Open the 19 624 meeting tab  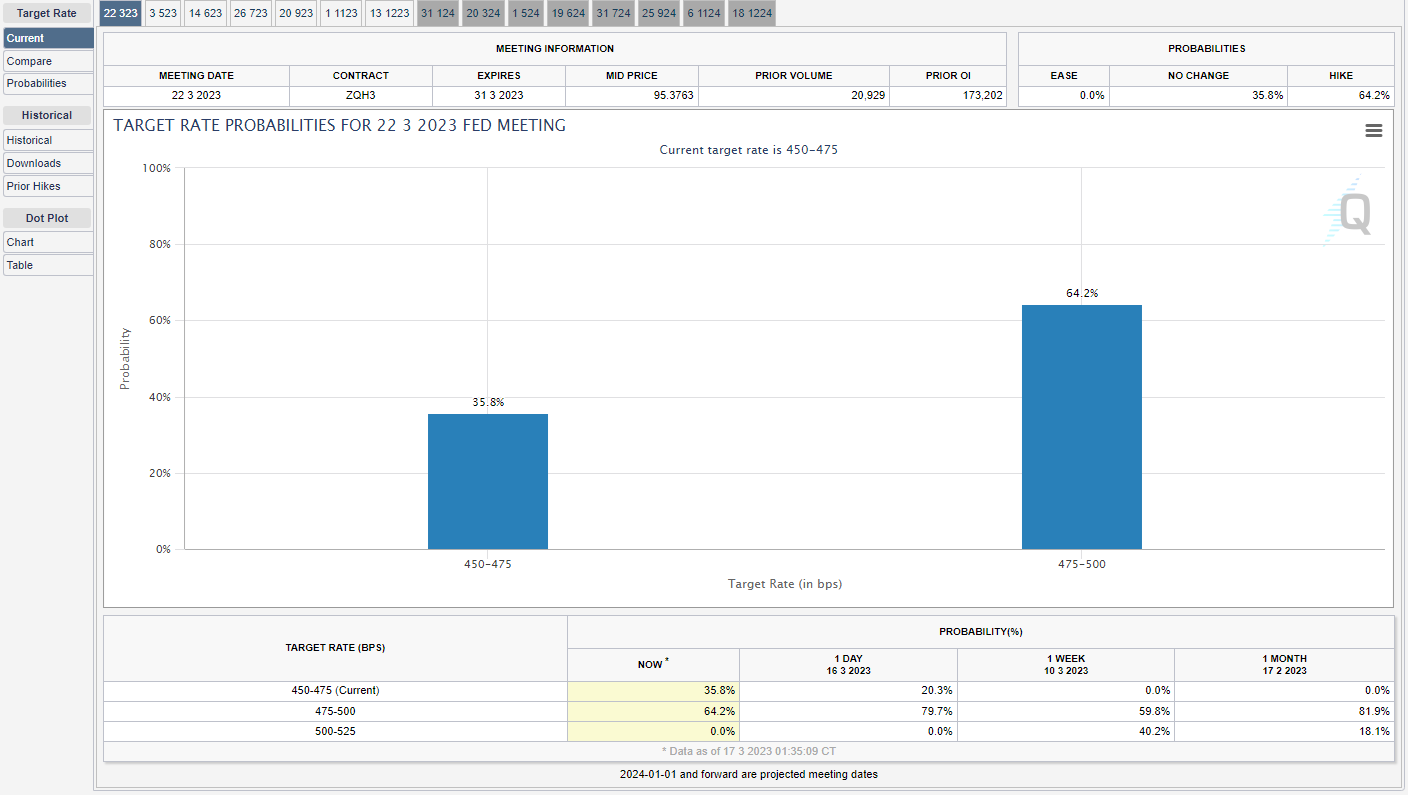[x=569, y=13]
